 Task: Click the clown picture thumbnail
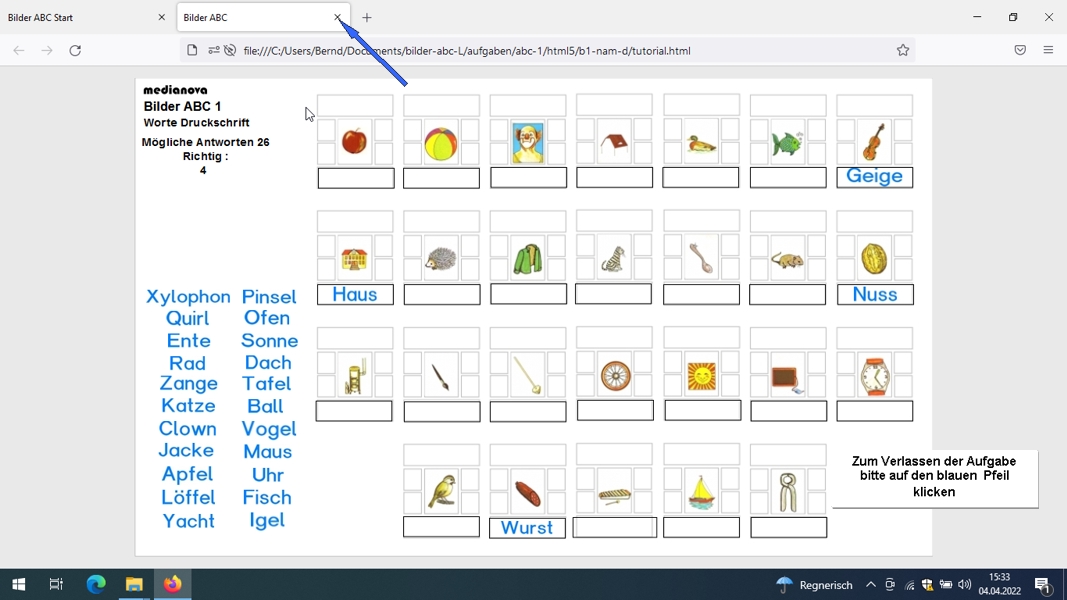coord(528,143)
